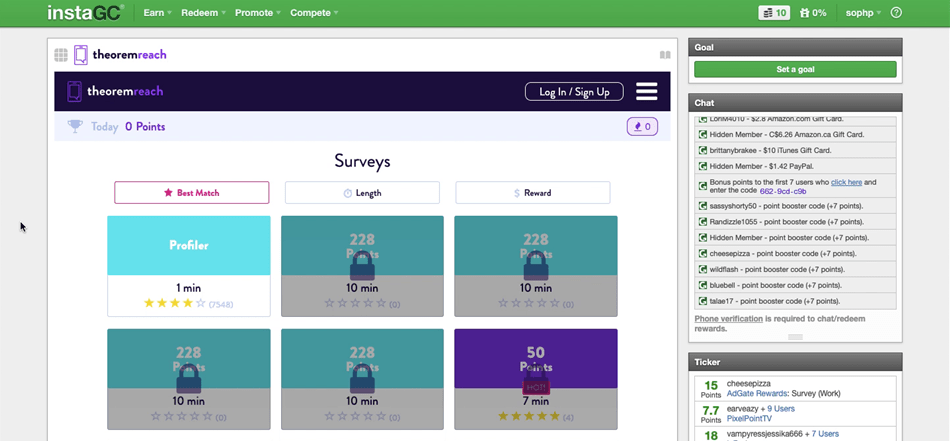Click the Set a goal button
The width and height of the screenshot is (950, 441).
point(795,69)
